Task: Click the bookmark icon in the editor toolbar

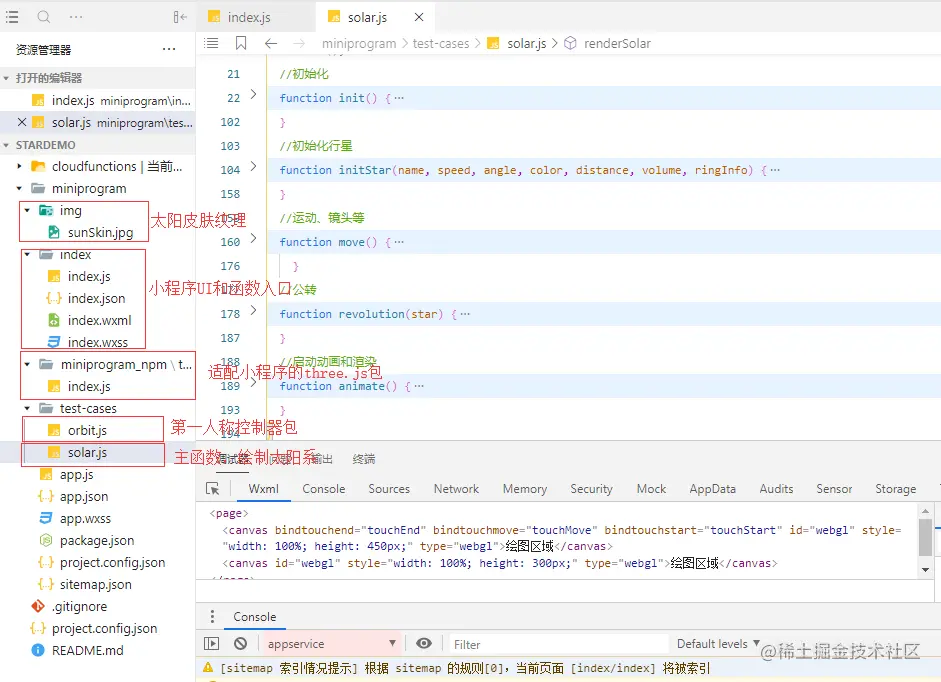Action: [241, 43]
